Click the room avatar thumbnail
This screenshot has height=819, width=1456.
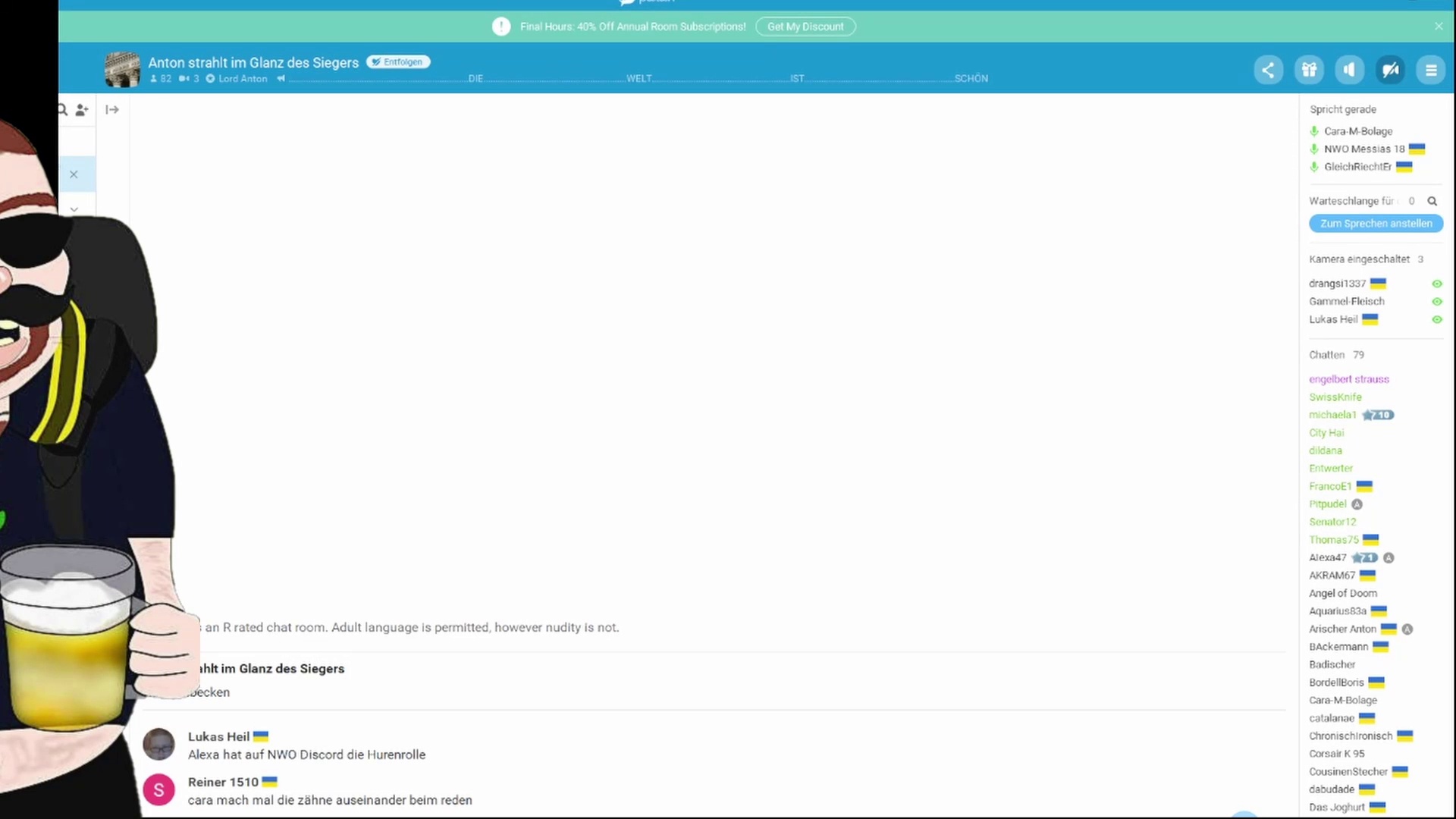(x=122, y=69)
